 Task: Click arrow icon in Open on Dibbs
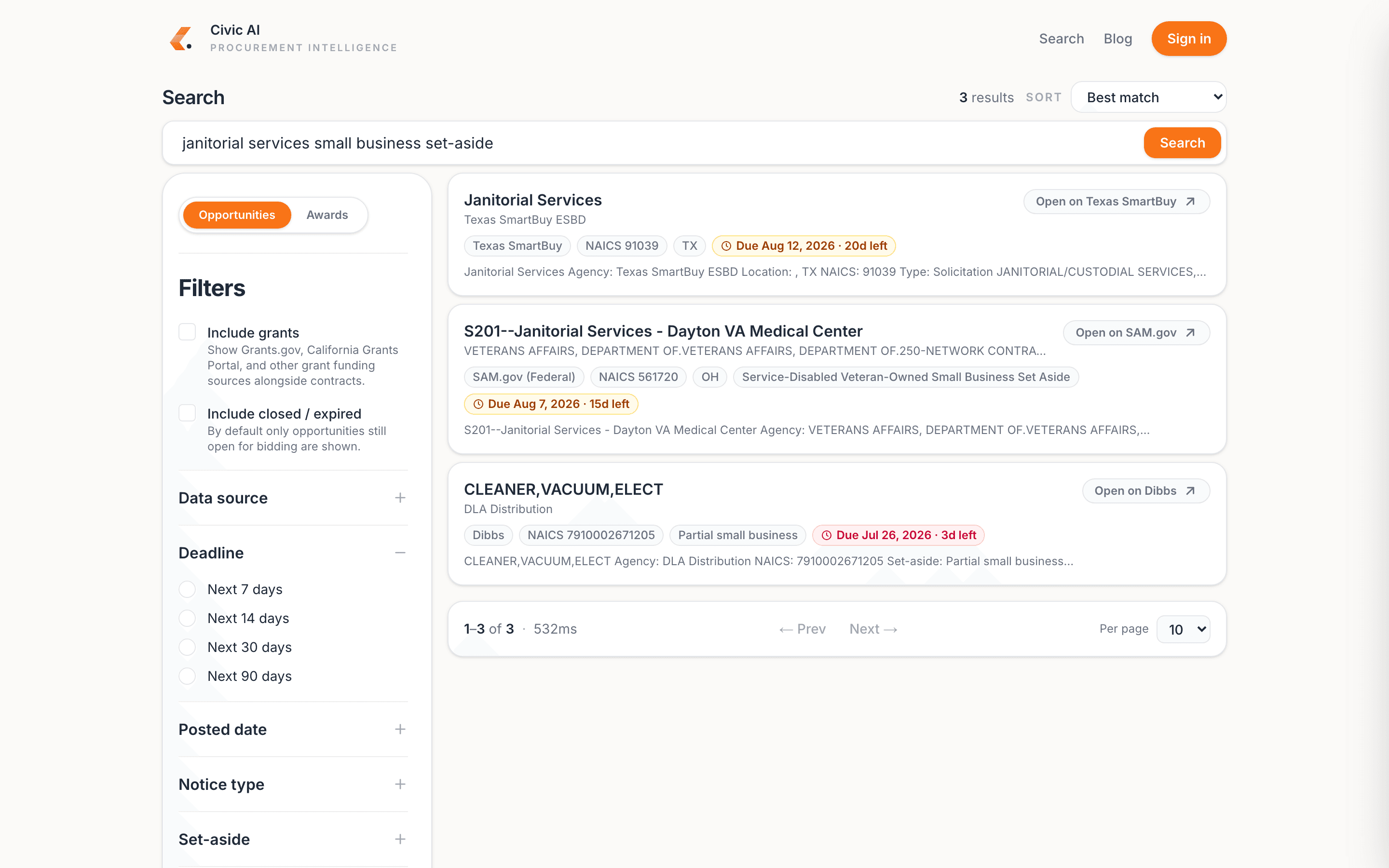(x=1190, y=491)
